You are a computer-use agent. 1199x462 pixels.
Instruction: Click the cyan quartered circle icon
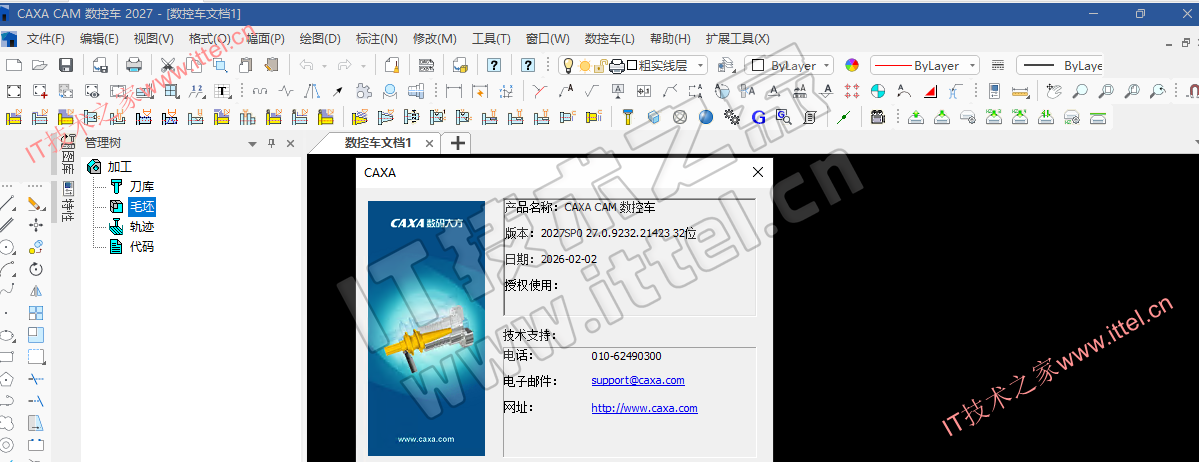[x=879, y=91]
